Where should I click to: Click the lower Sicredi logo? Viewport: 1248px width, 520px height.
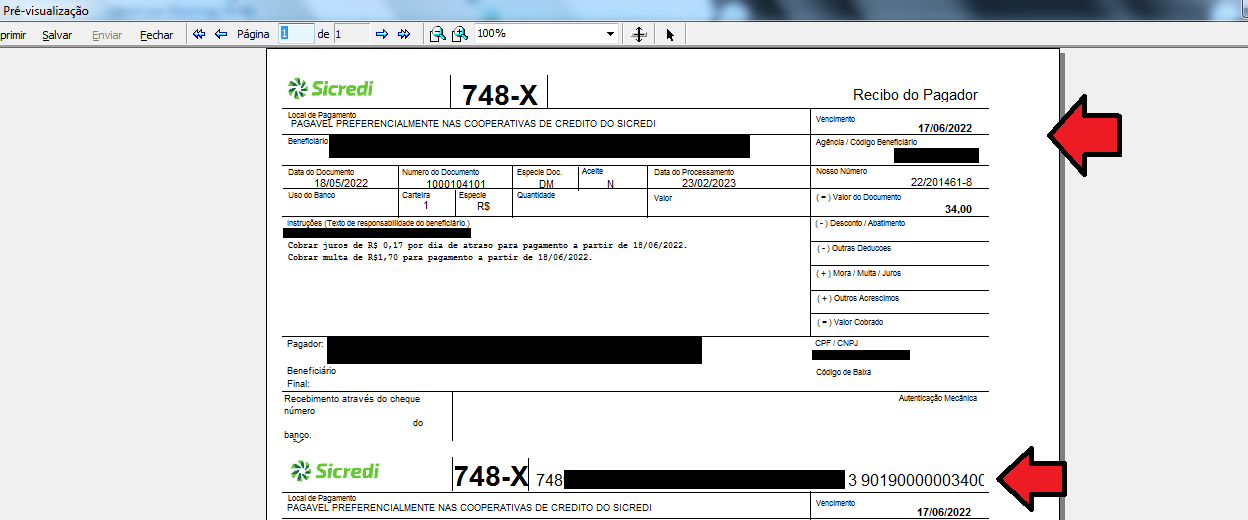334,471
